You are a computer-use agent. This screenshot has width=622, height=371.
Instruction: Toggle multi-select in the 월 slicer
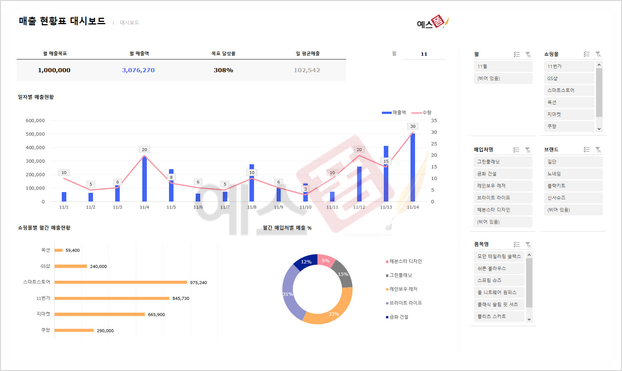(516, 54)
